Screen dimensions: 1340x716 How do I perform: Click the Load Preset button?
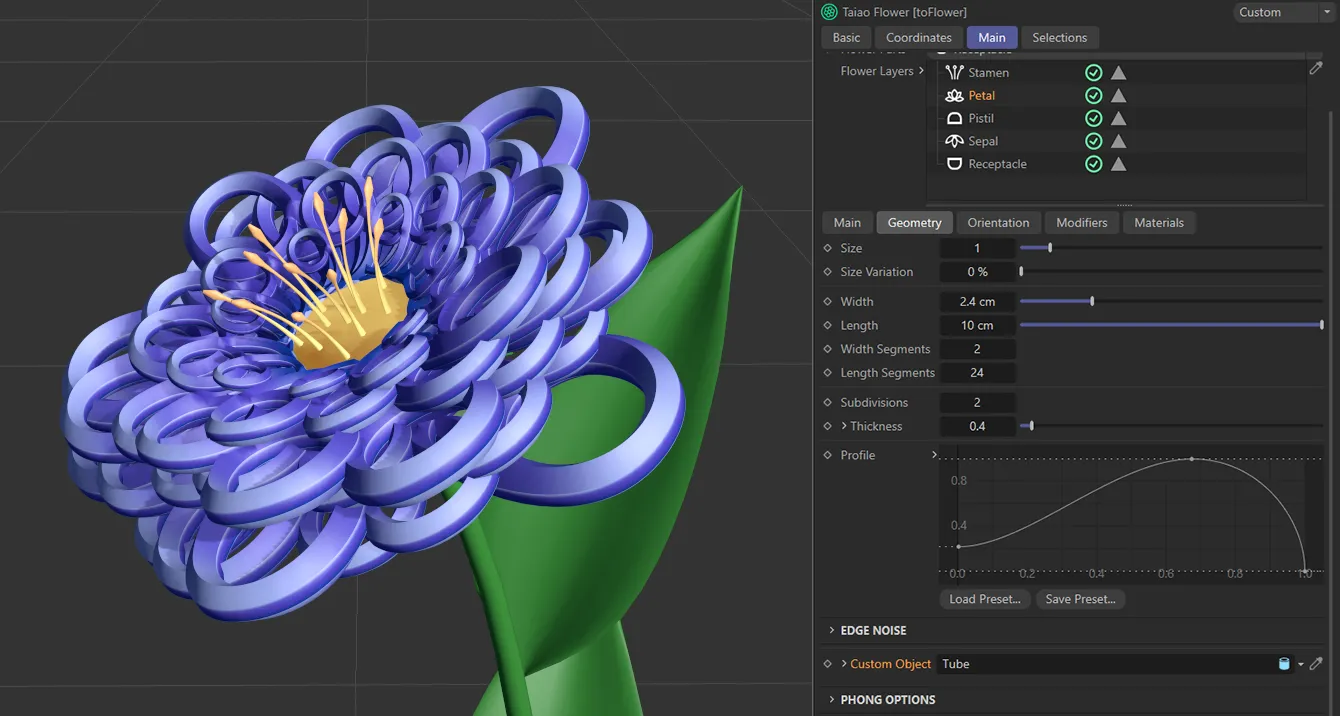click(x=984, y=598)
